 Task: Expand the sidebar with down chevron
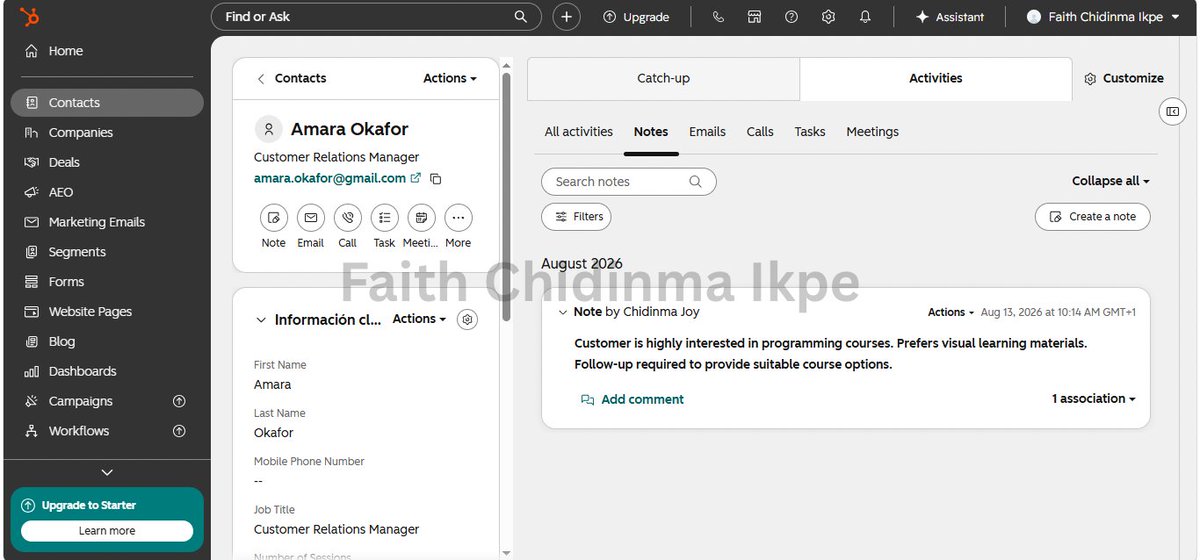point(107,472)
